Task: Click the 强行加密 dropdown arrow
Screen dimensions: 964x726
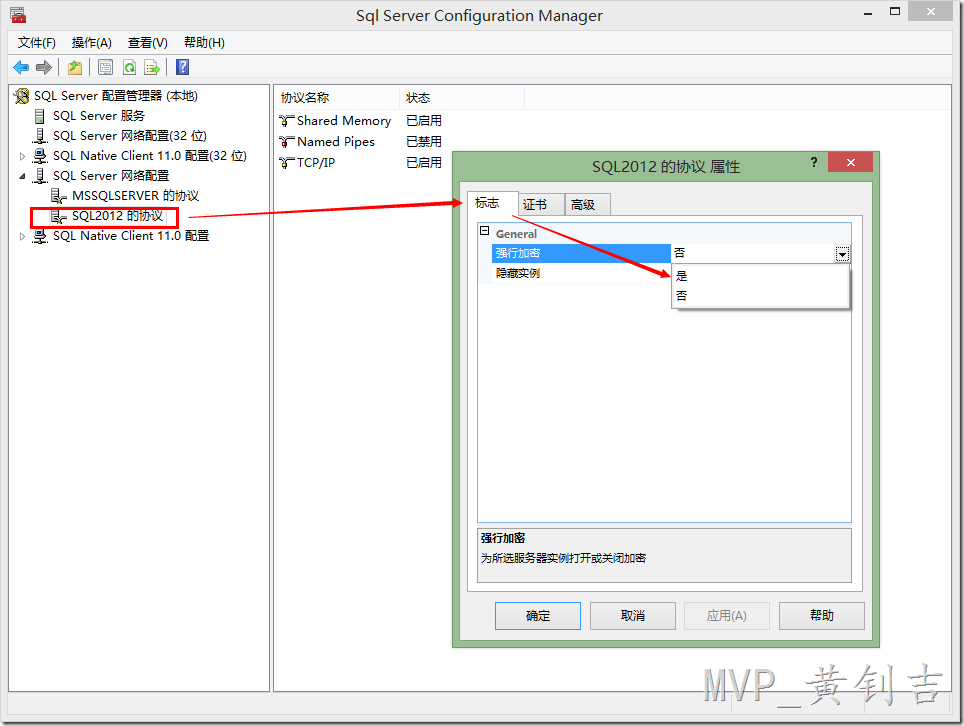Action: (842, 254)
